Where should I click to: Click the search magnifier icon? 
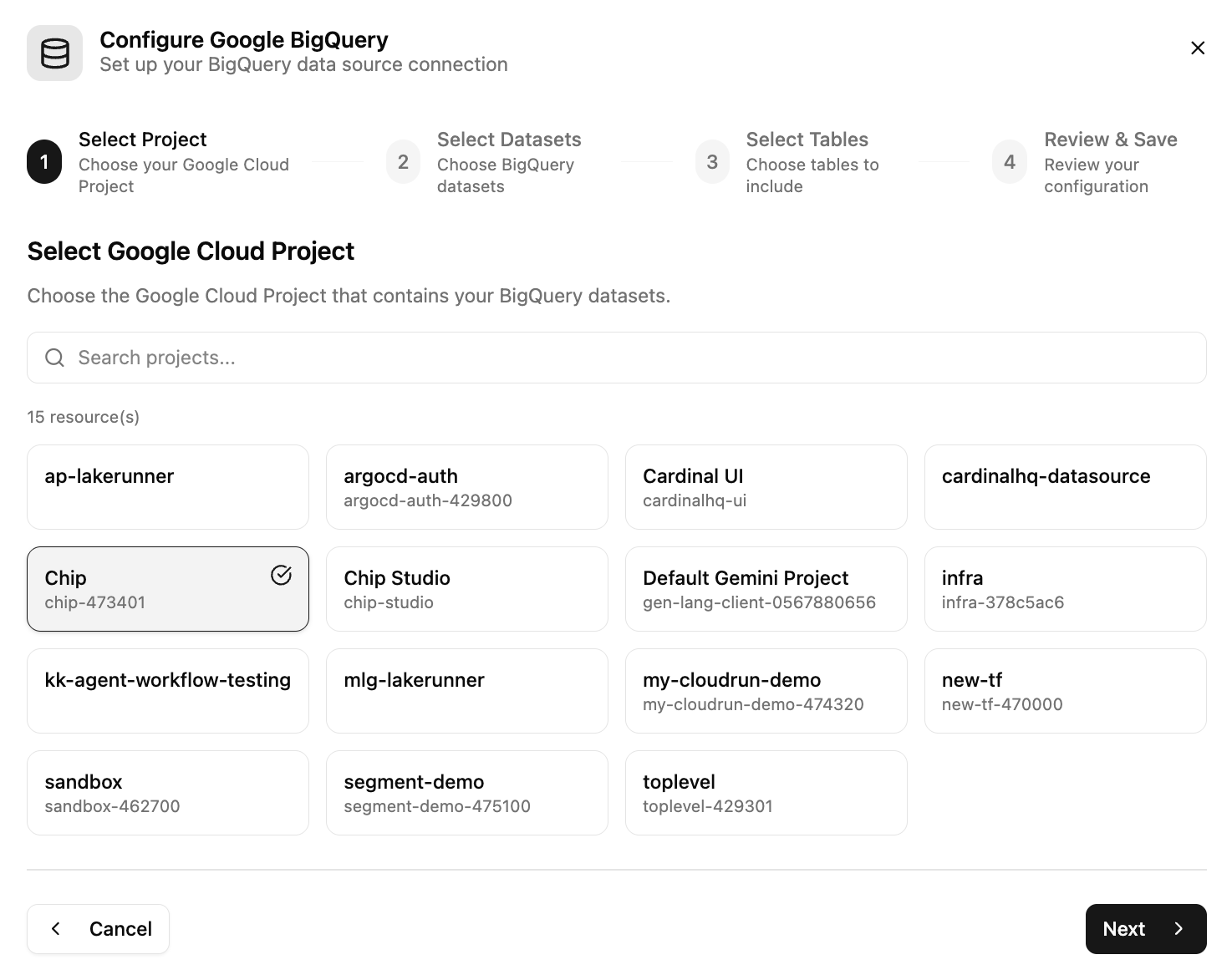coord(55,358)
